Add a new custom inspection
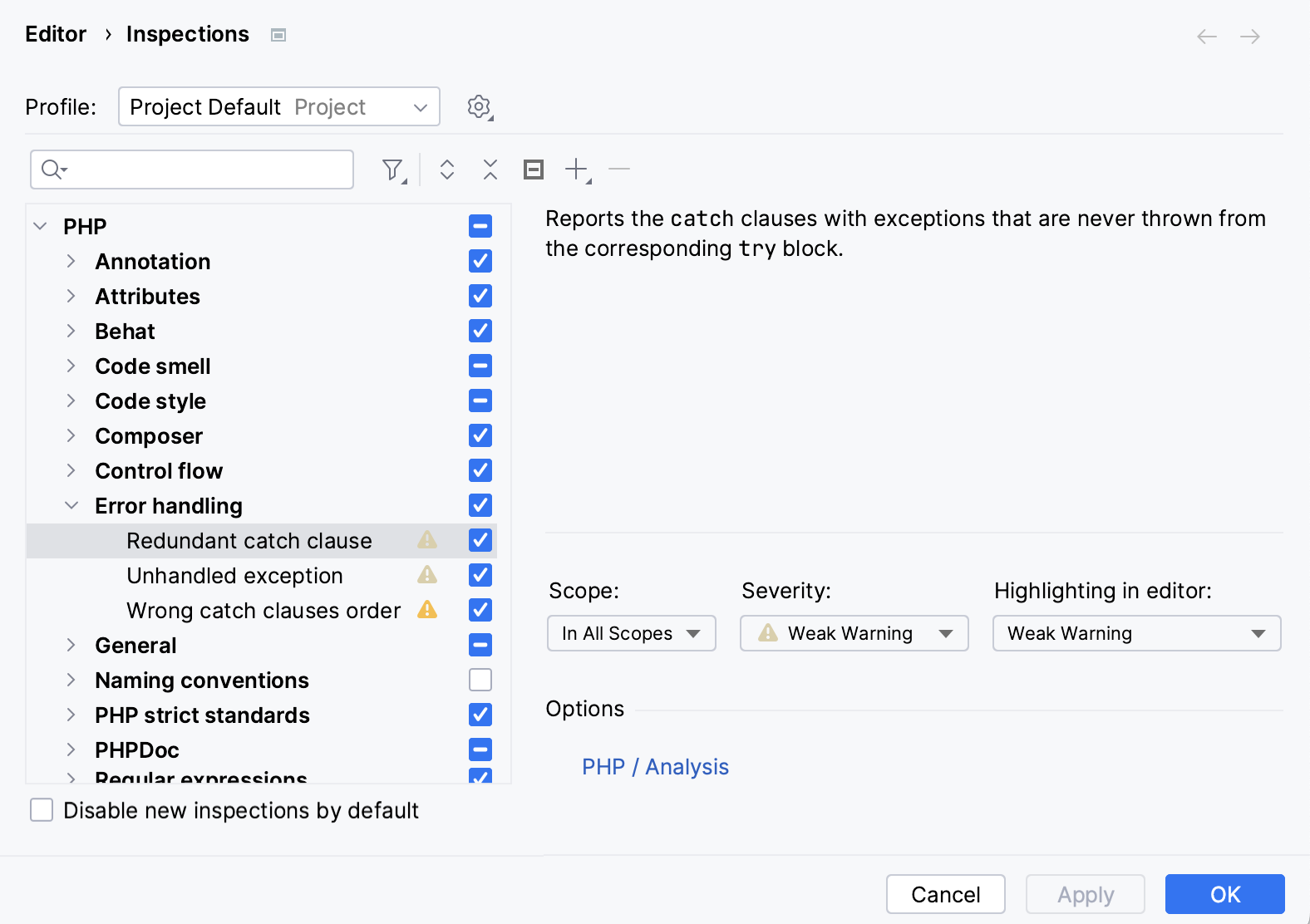This screenshot has width=1310, height=924. (575, 169)
